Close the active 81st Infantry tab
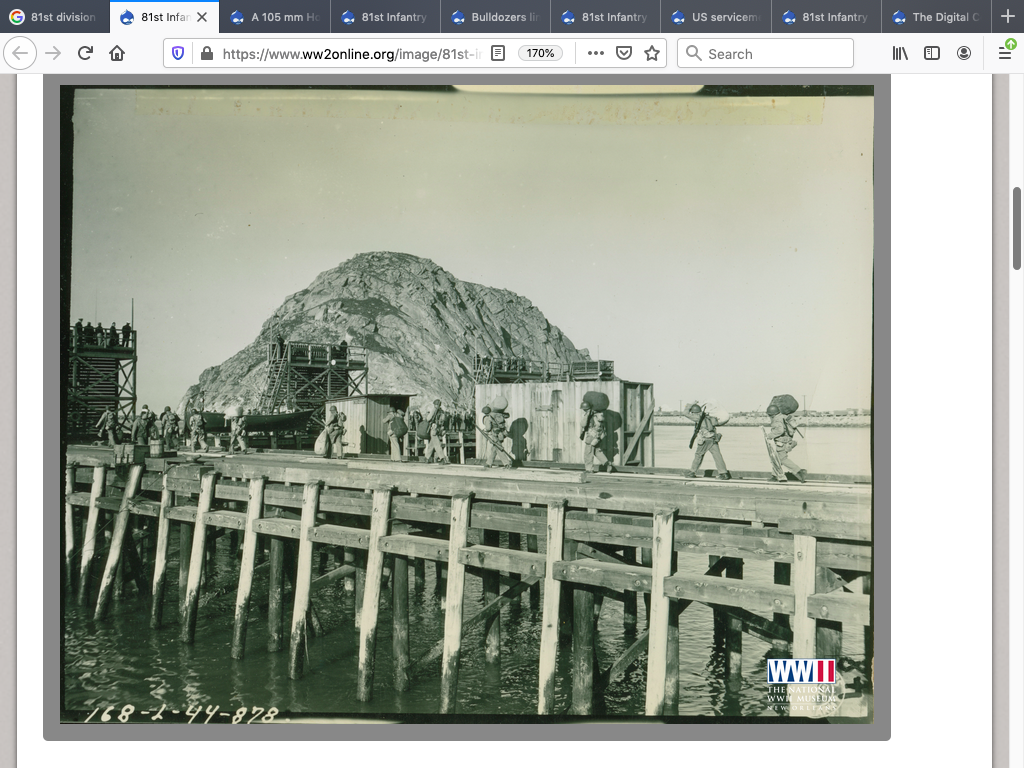The height and width of the screenshot is (768, 1024). pyautogui.click(x=202, y=17)
